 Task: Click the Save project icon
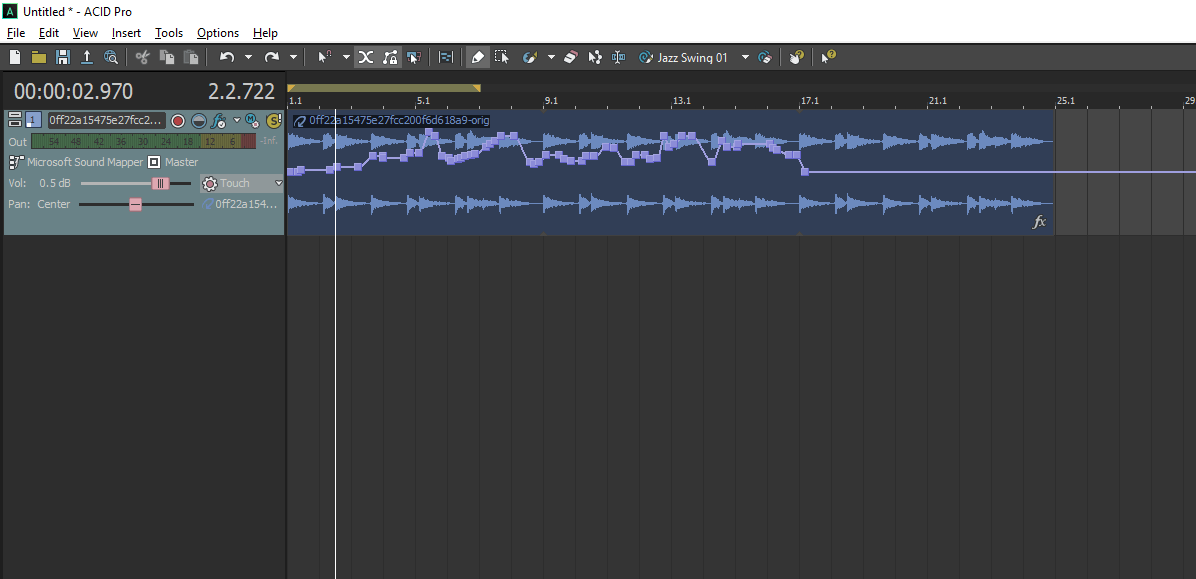pos(63,58)
